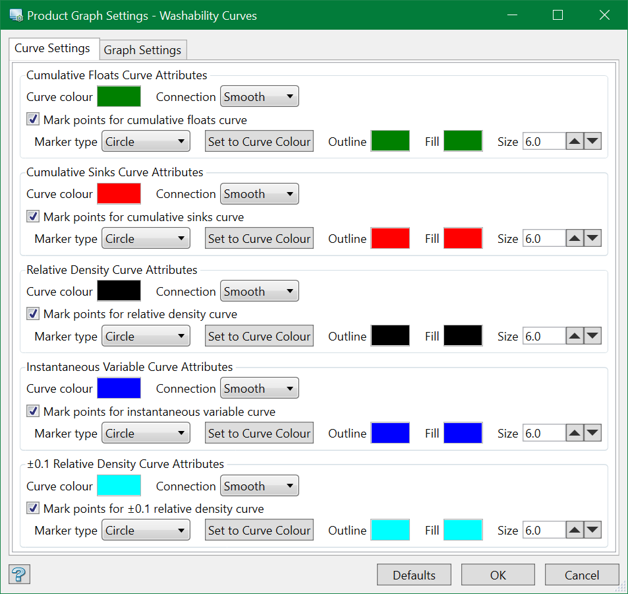
Task: Click Set to Curve Colour for ±0.1 relative density
Action: pos(259,530)
